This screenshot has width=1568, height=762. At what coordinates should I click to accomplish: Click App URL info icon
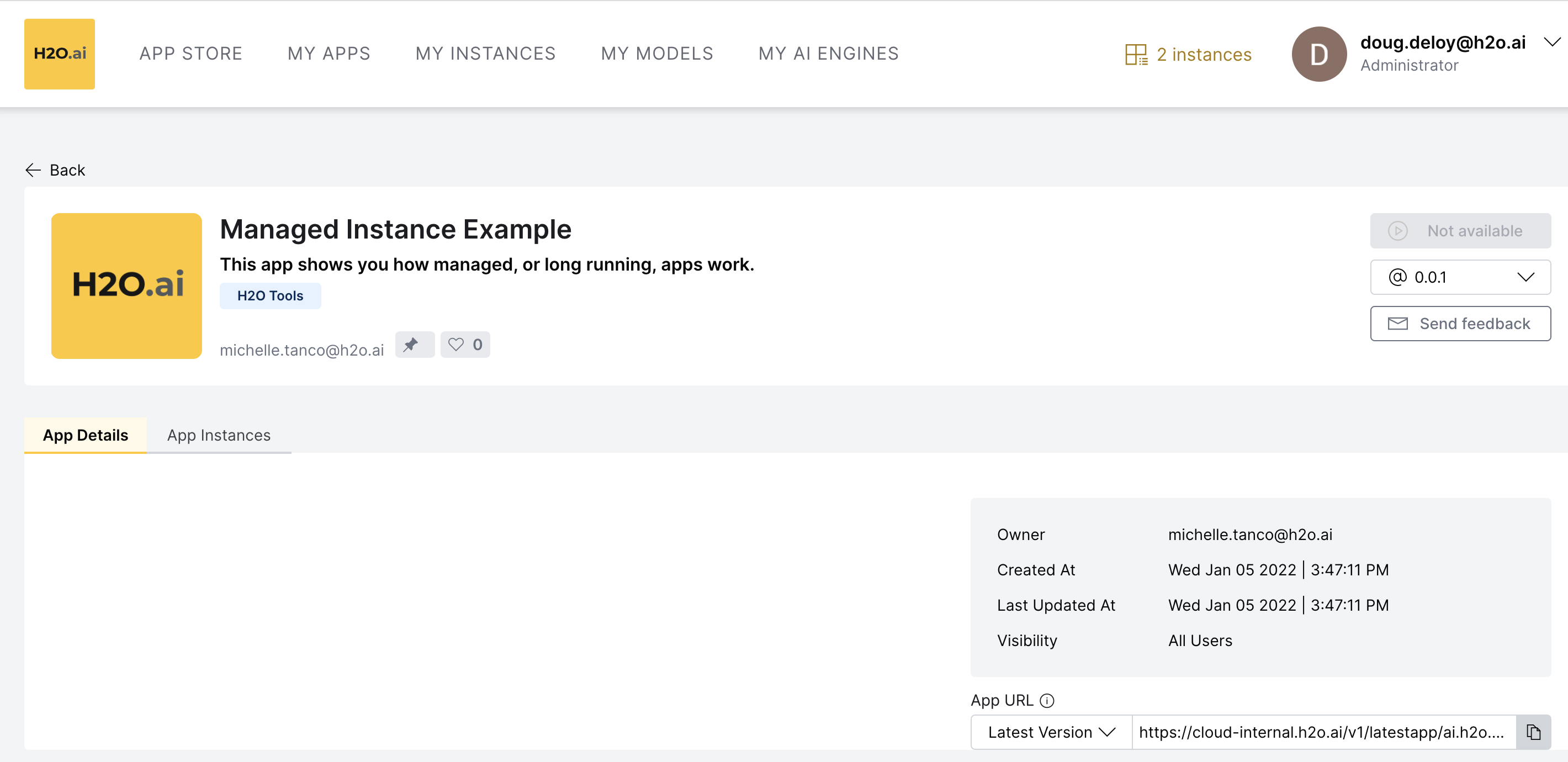[1047, 701]
